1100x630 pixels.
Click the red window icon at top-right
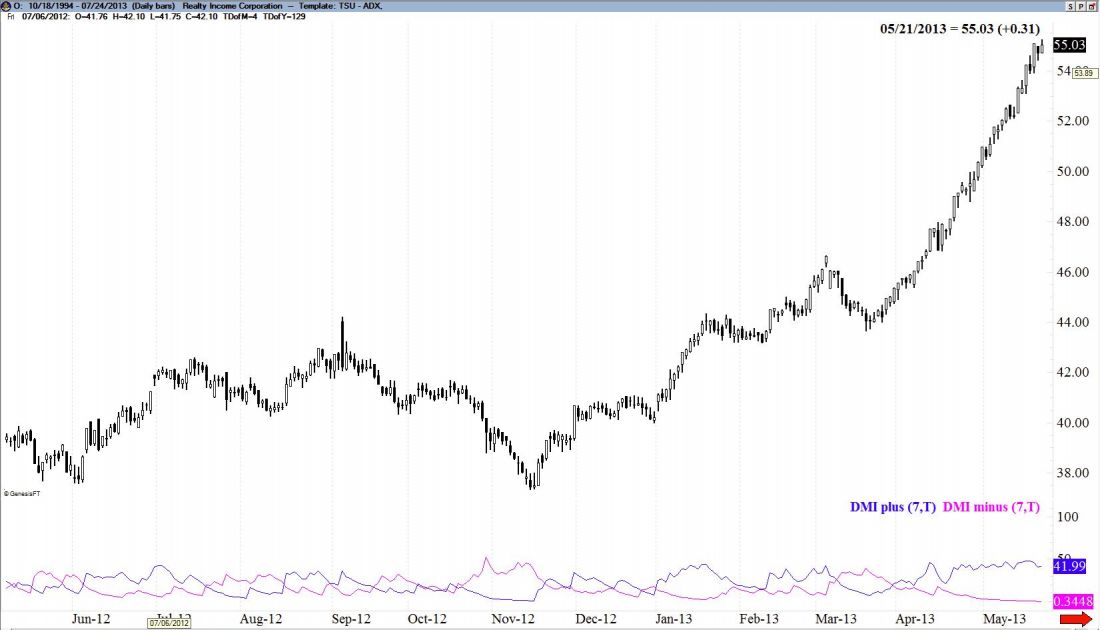point(1091,6)
